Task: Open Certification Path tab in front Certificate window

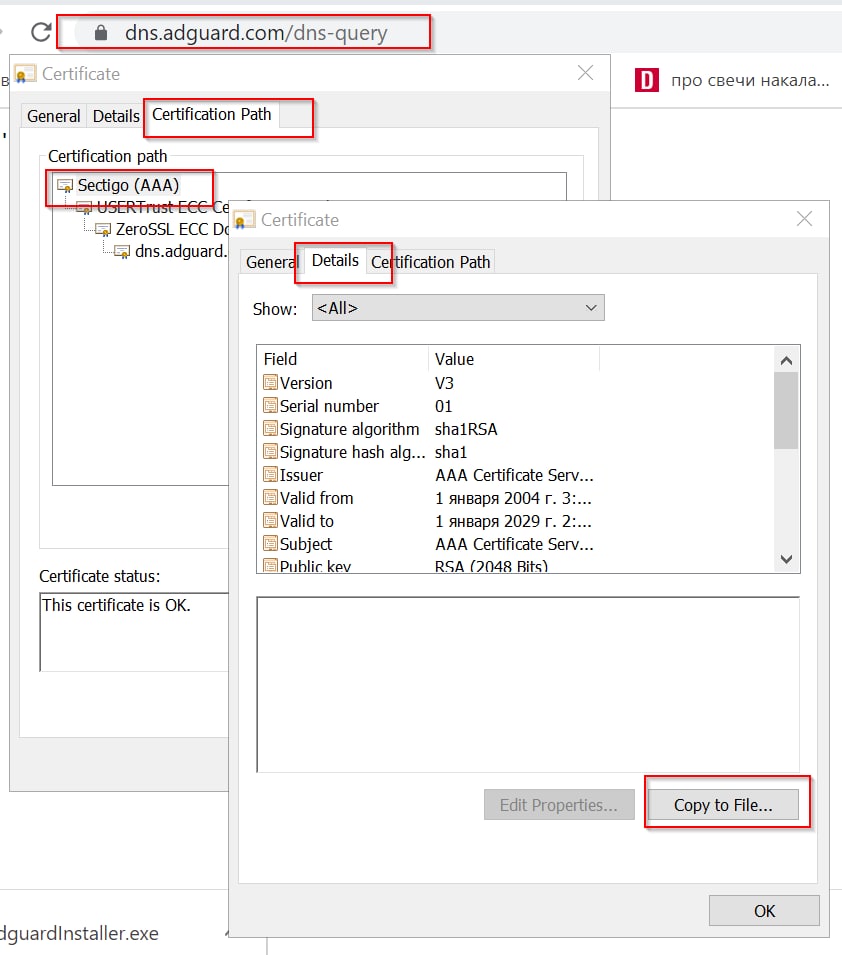Action: coord(431,263)
